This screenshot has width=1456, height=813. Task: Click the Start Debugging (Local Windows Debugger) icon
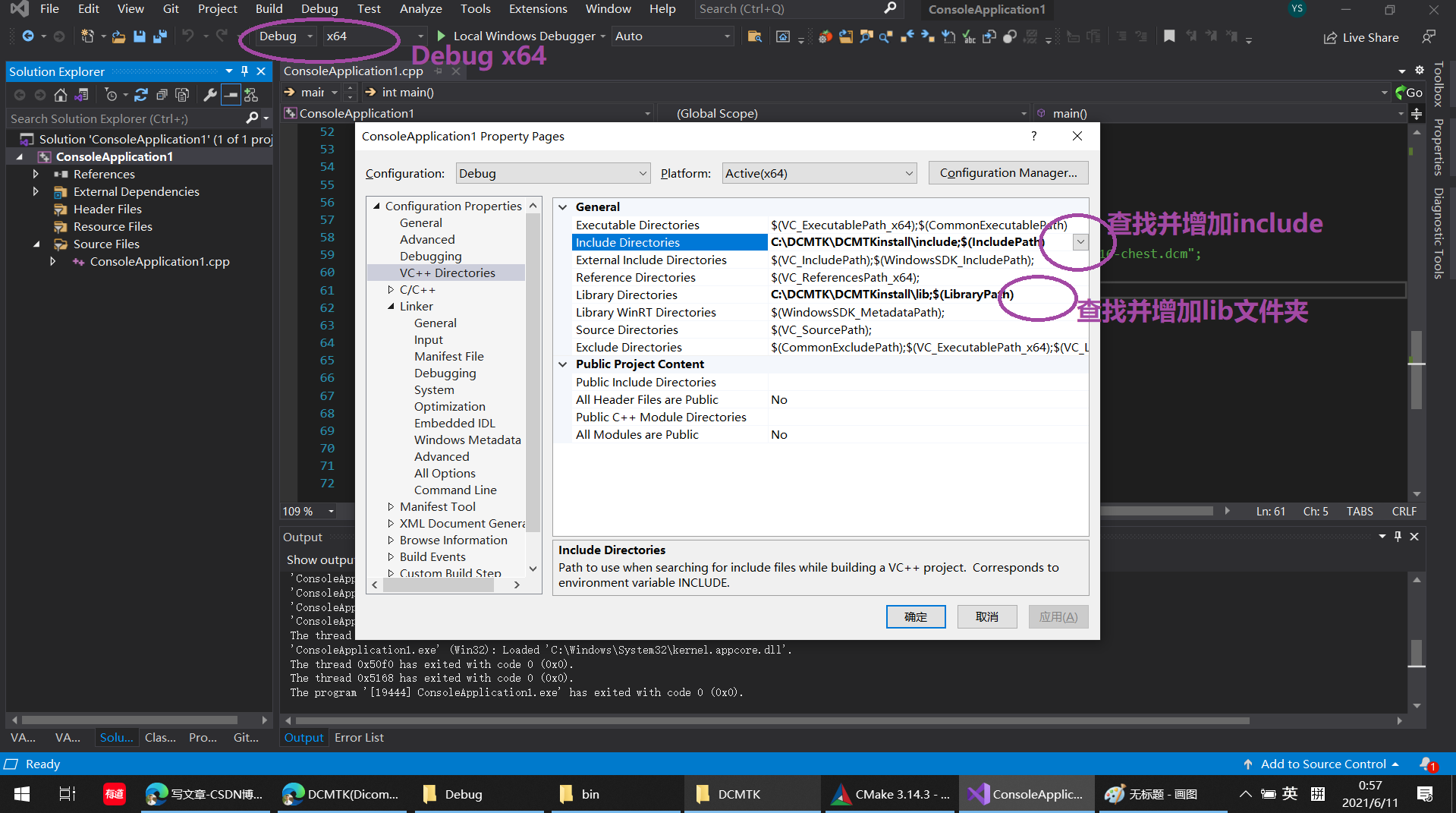point(440,36)
